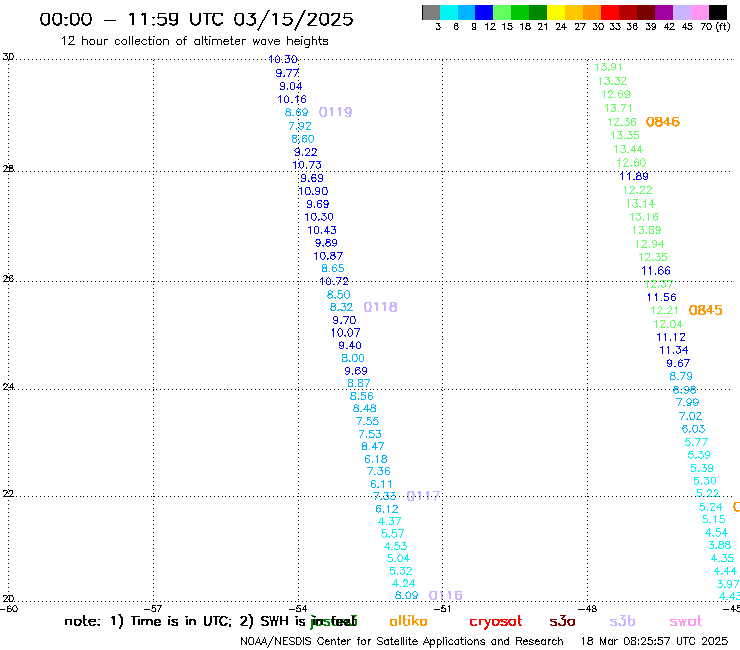The height and width of the screenshot is (650, 740).
Task: Click the wave height value '10.07'
Action: (345, 333)
